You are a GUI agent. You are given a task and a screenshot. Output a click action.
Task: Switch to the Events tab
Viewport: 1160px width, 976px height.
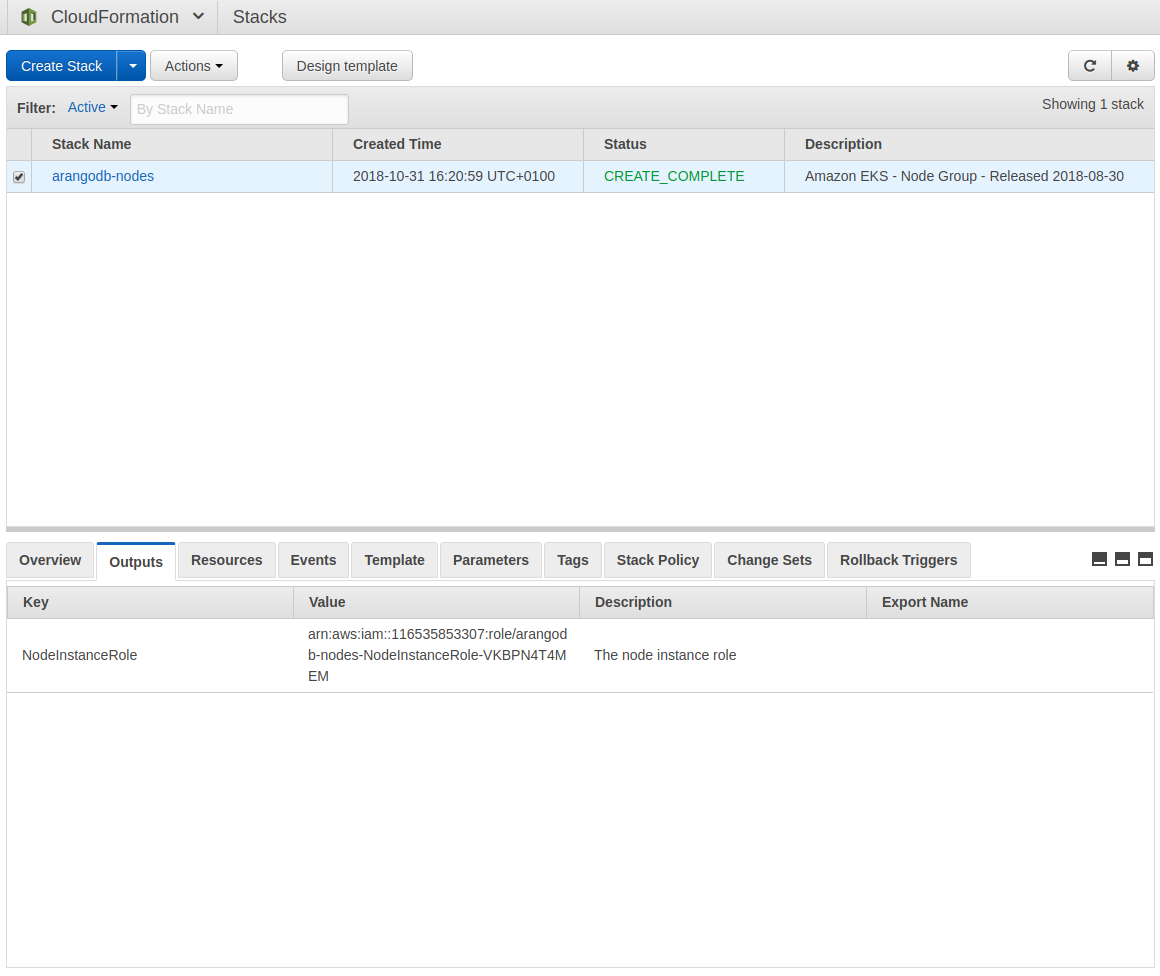click(x=313, y=560)
